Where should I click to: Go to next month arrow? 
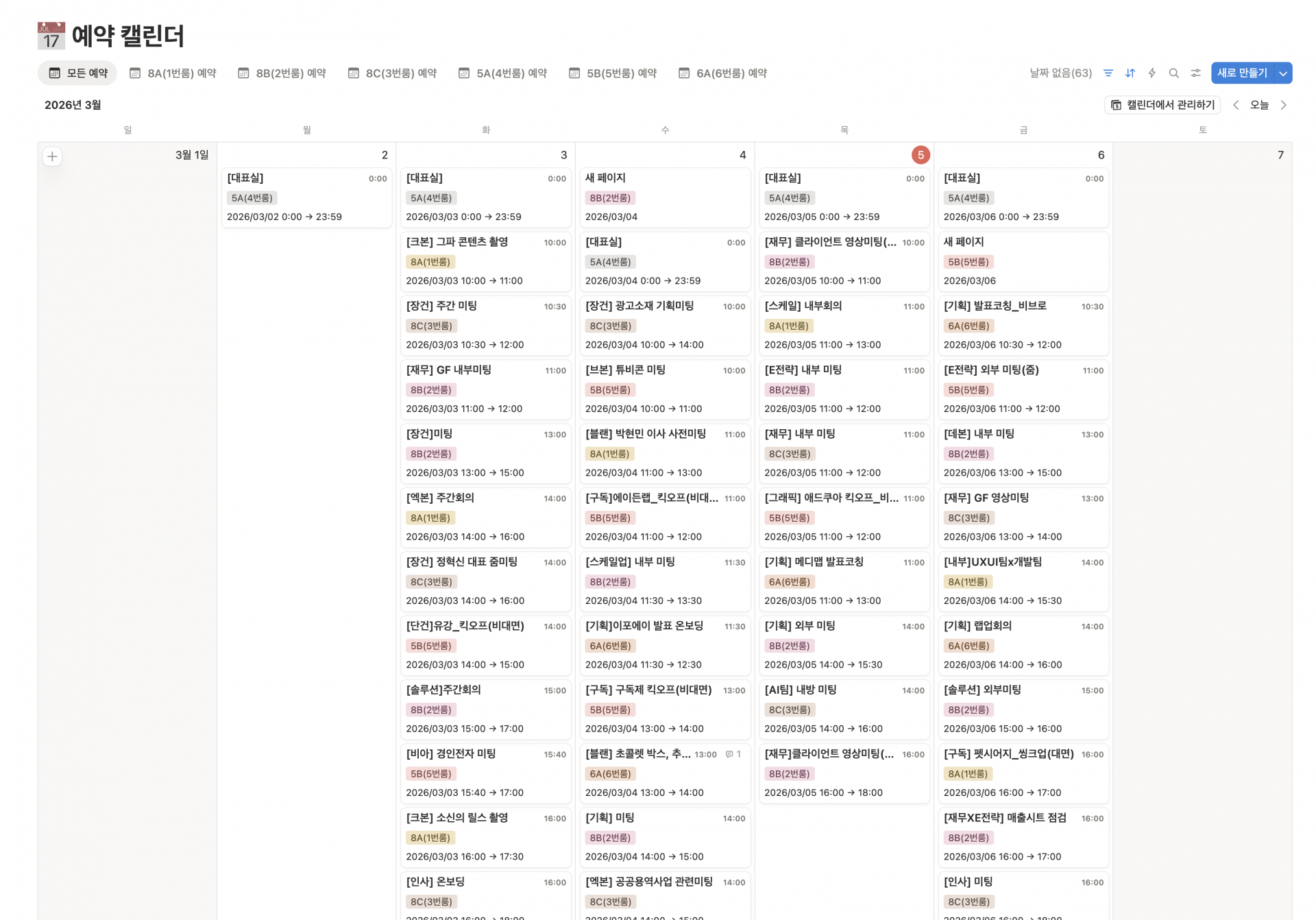[1284, 105]
